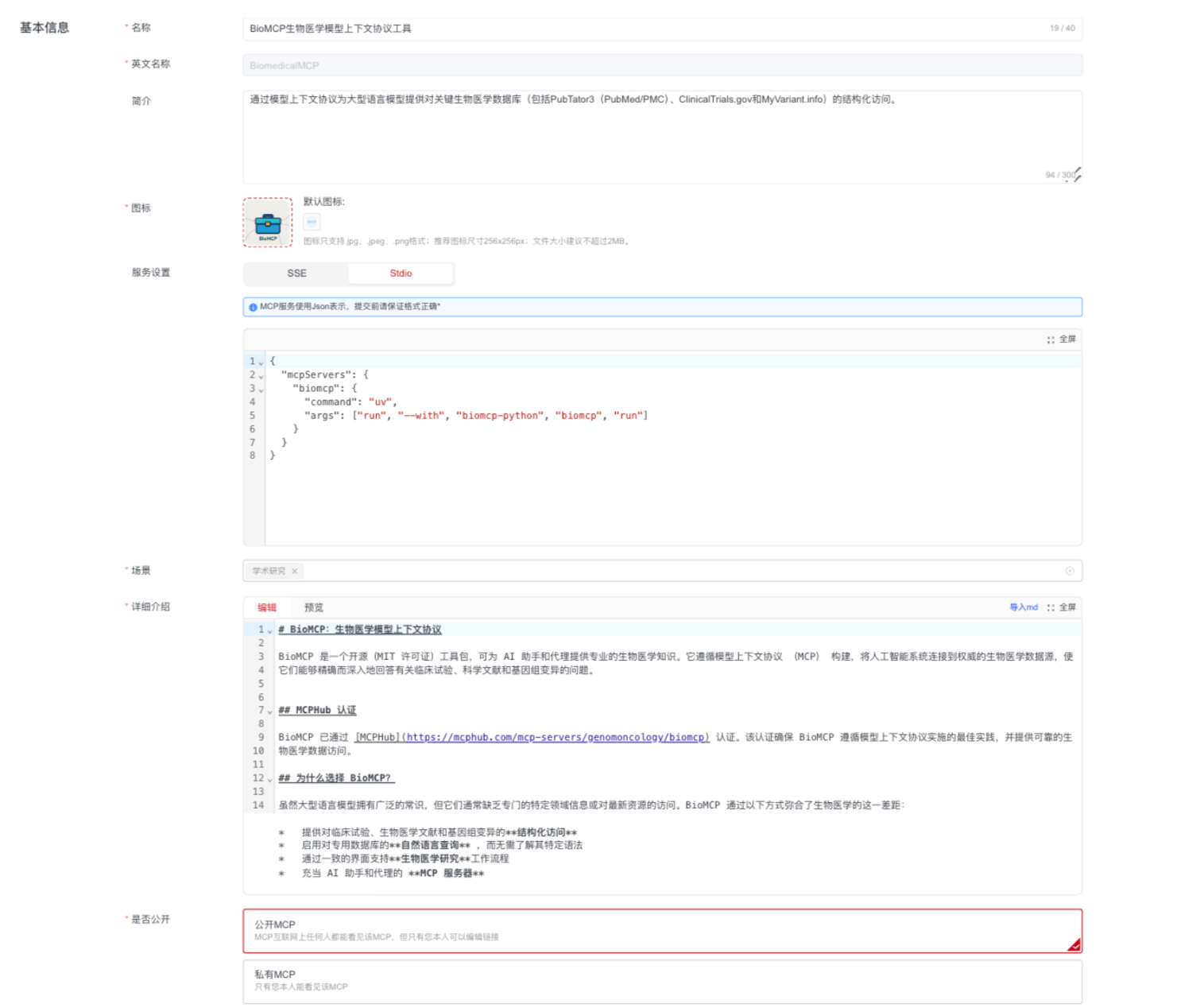The width and height of the screenshot is (1181, 1008).
Task: Open JSON editor in fullscreen (全屏)
Action: [1061, 339]
